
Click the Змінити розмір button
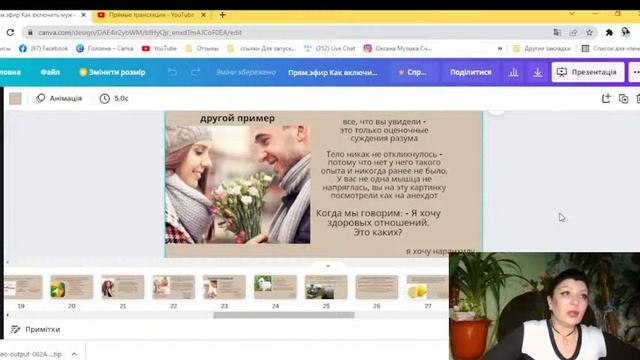(x=112, y=72)
